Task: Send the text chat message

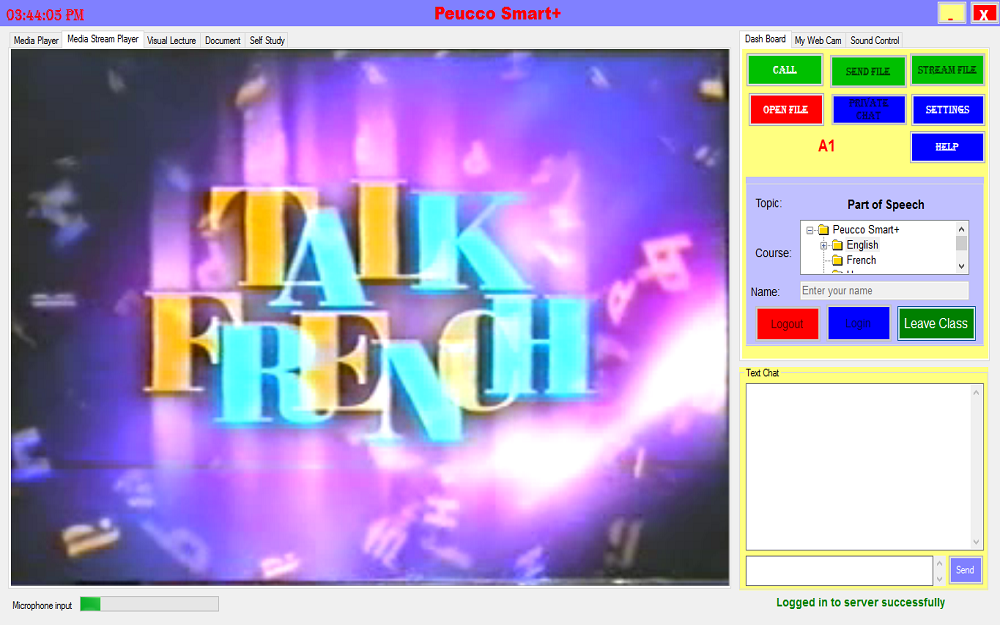Action: (965, 570)
